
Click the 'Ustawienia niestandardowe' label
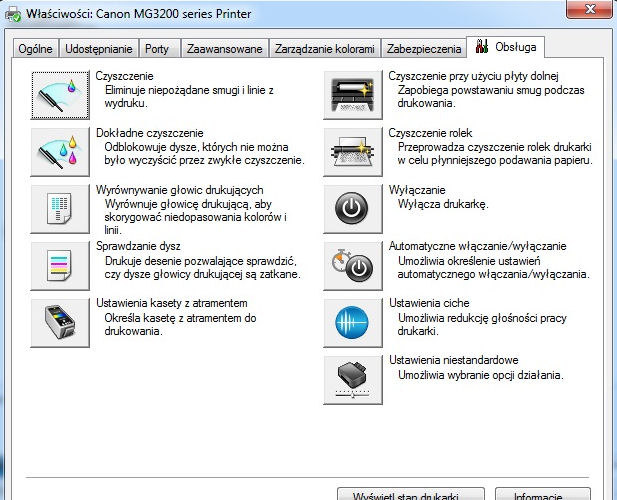pyautogui.click(x=454, y=360)
